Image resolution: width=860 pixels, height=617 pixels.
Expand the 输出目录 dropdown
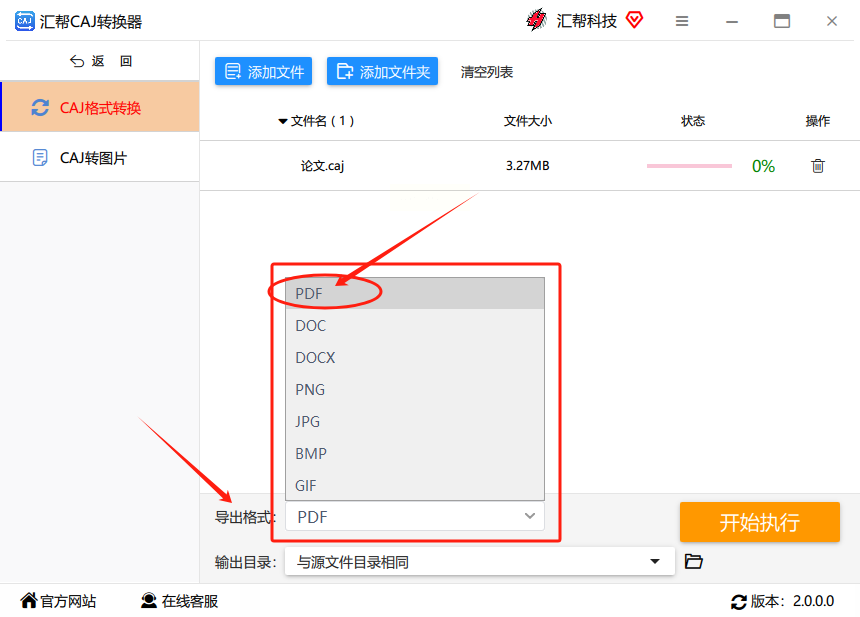pos(654,561)
